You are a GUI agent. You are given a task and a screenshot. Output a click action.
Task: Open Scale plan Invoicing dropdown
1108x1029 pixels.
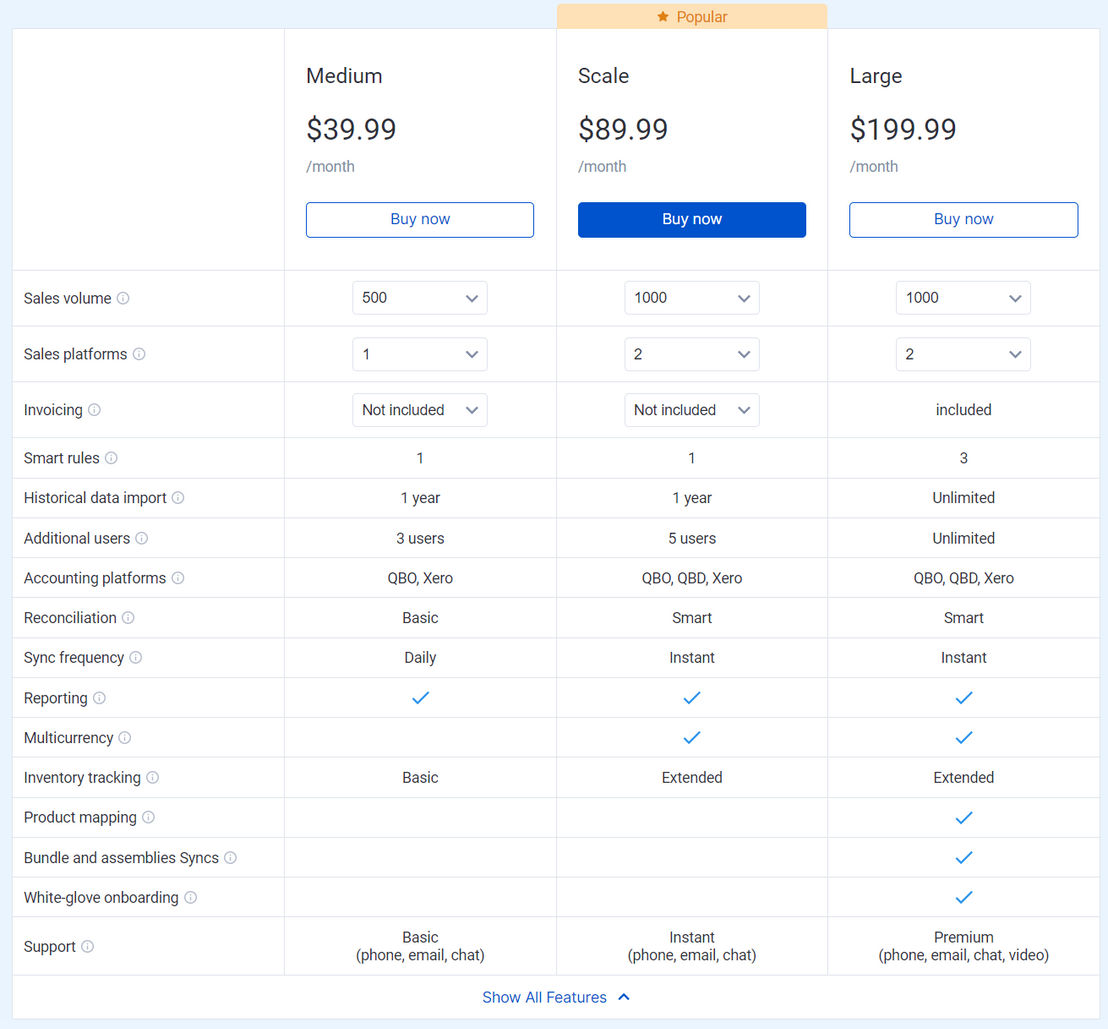click(x=692, y=410)
